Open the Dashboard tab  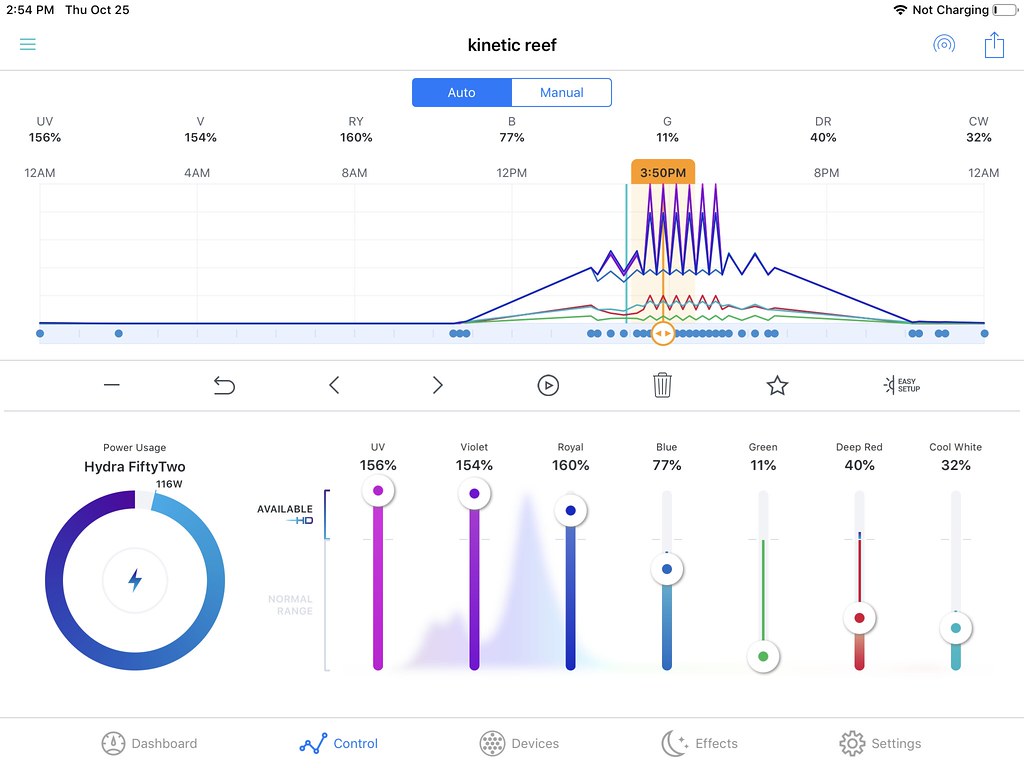click(x=150, y=743)
